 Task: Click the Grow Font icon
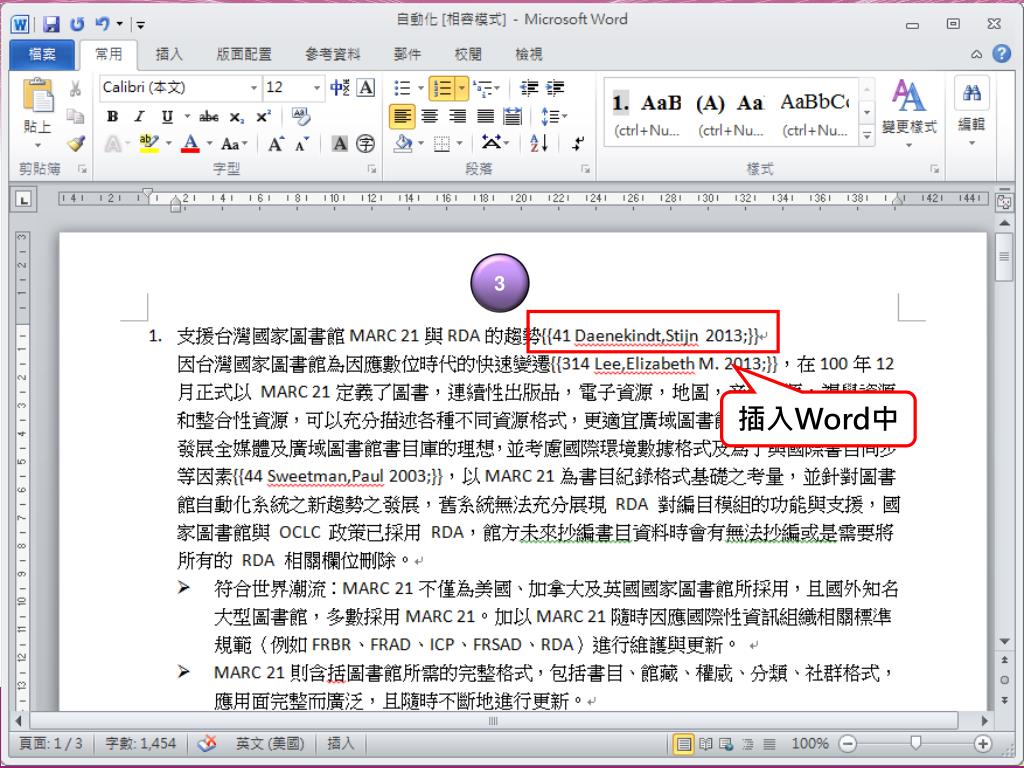[276, 144]
